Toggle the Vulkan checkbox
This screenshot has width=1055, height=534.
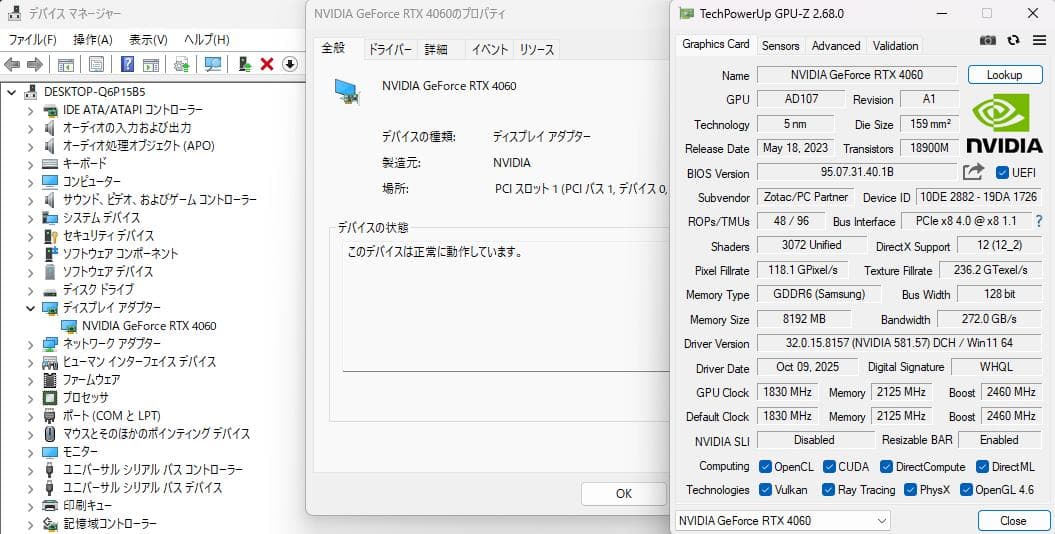click(765, 490)
